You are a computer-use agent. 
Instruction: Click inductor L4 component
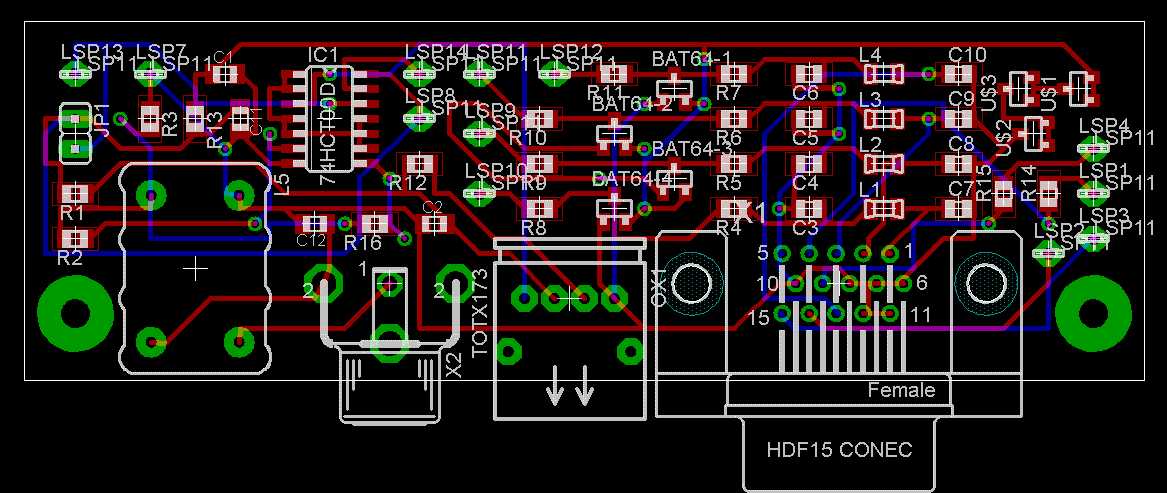[884, 73]
